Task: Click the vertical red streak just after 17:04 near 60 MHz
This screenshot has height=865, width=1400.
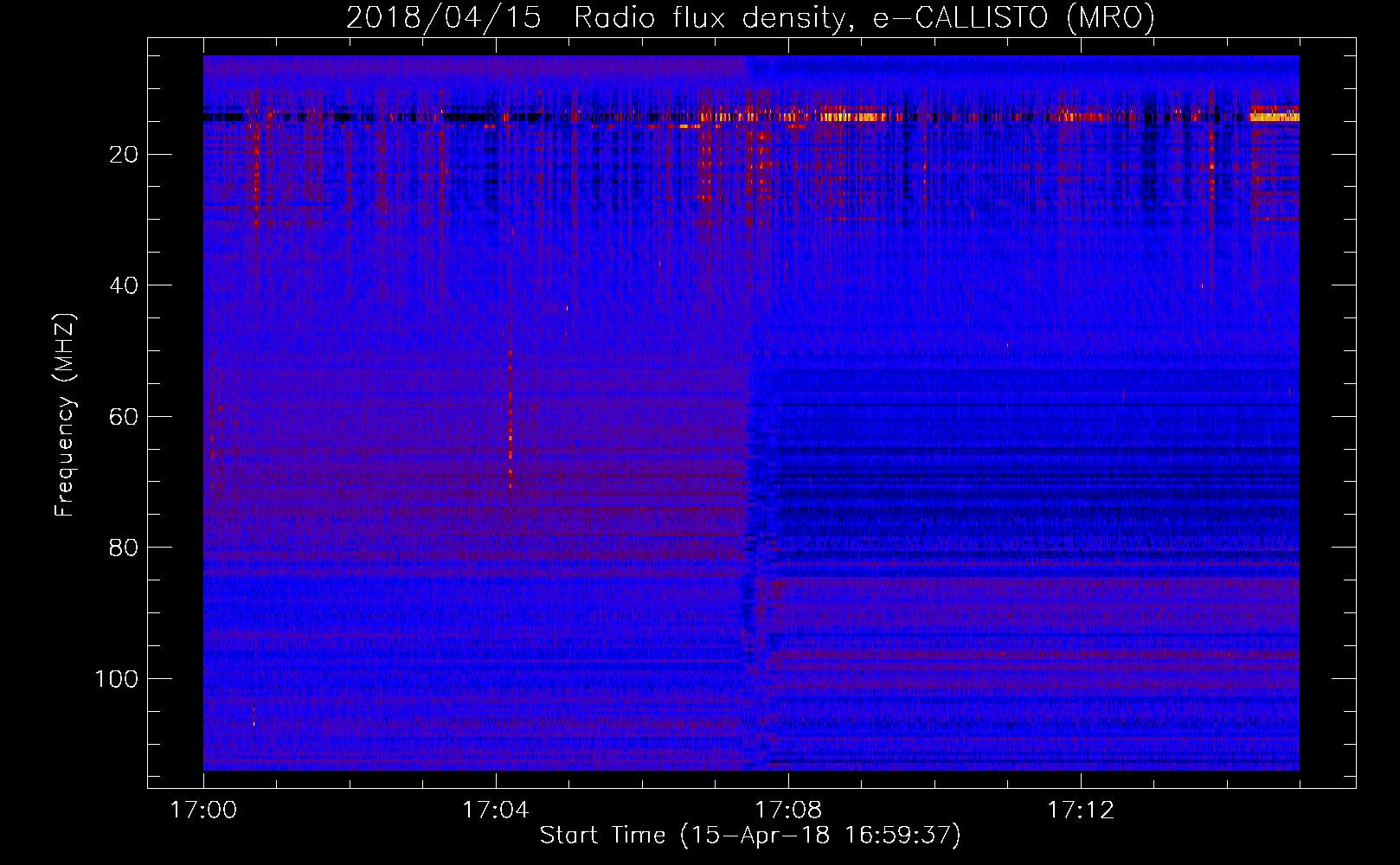Action: click(510, 420)
